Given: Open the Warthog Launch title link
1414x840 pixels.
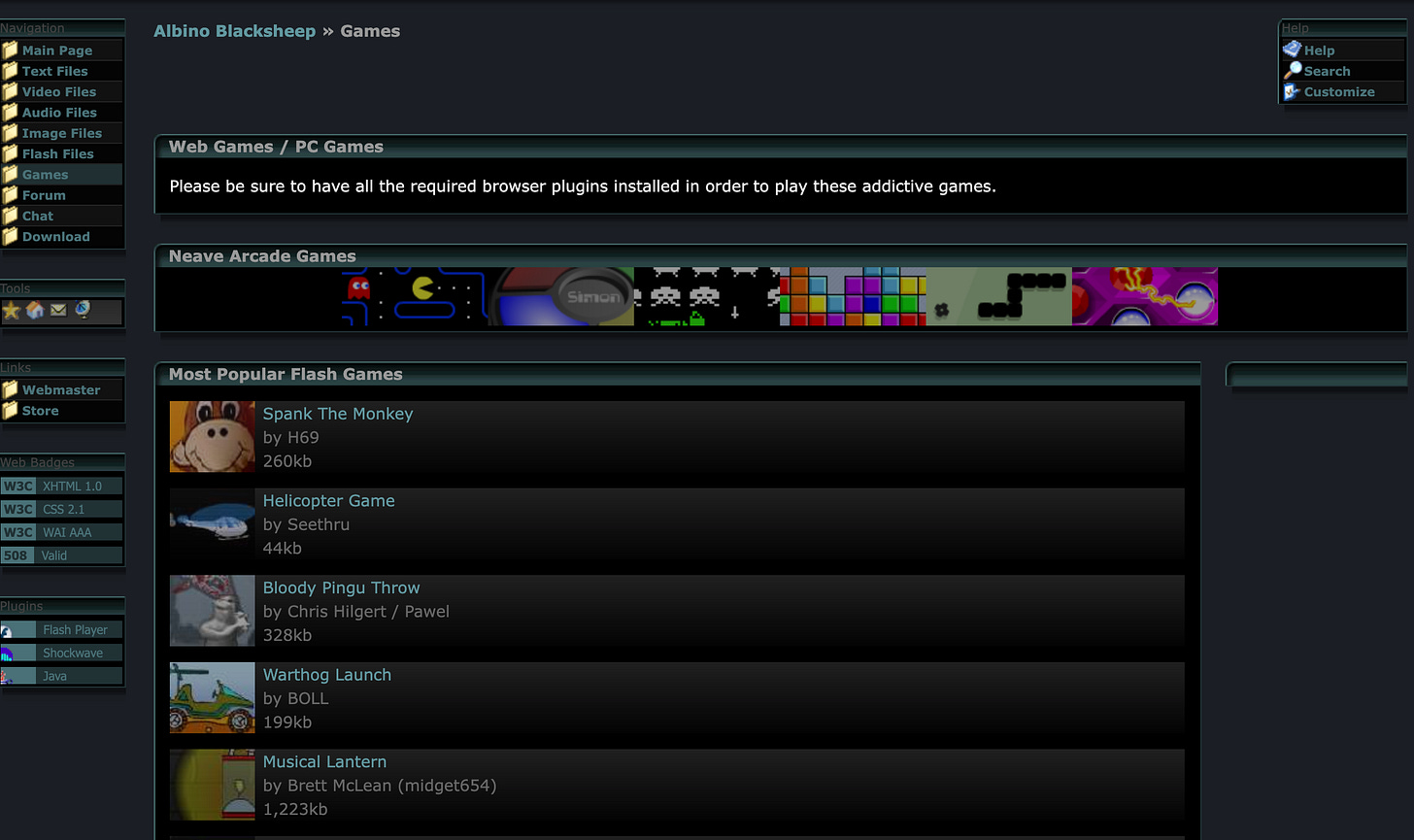Looking at the screenshot, I should 327,675.
